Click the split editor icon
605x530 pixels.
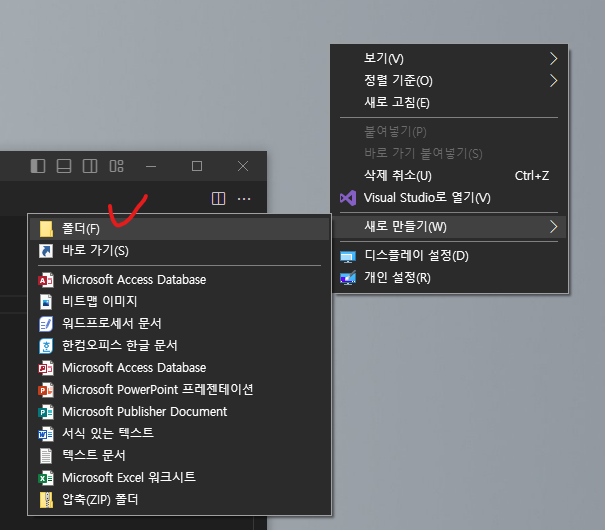coord(218,199)
